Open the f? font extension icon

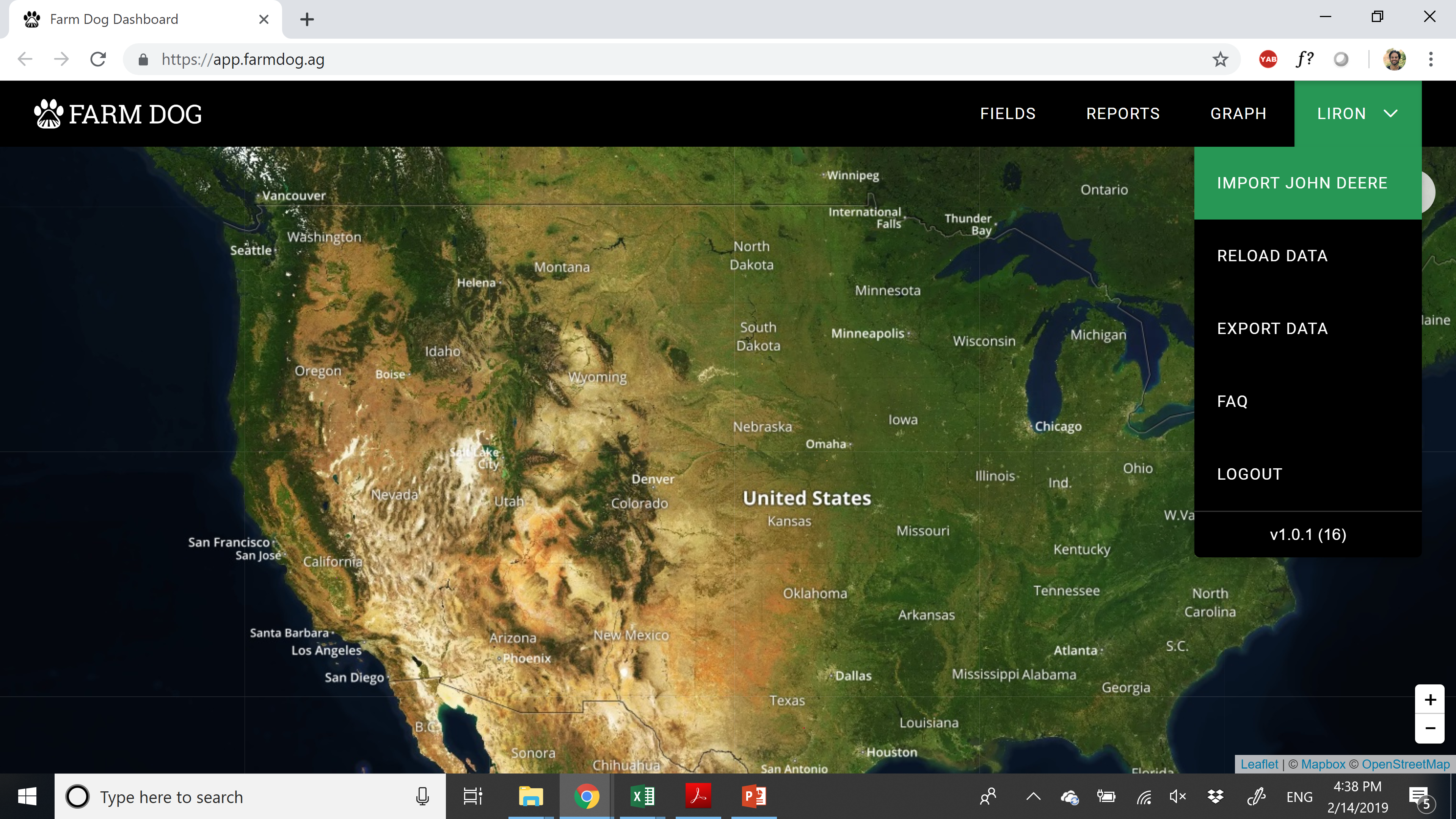click(x=1304, y=59)
